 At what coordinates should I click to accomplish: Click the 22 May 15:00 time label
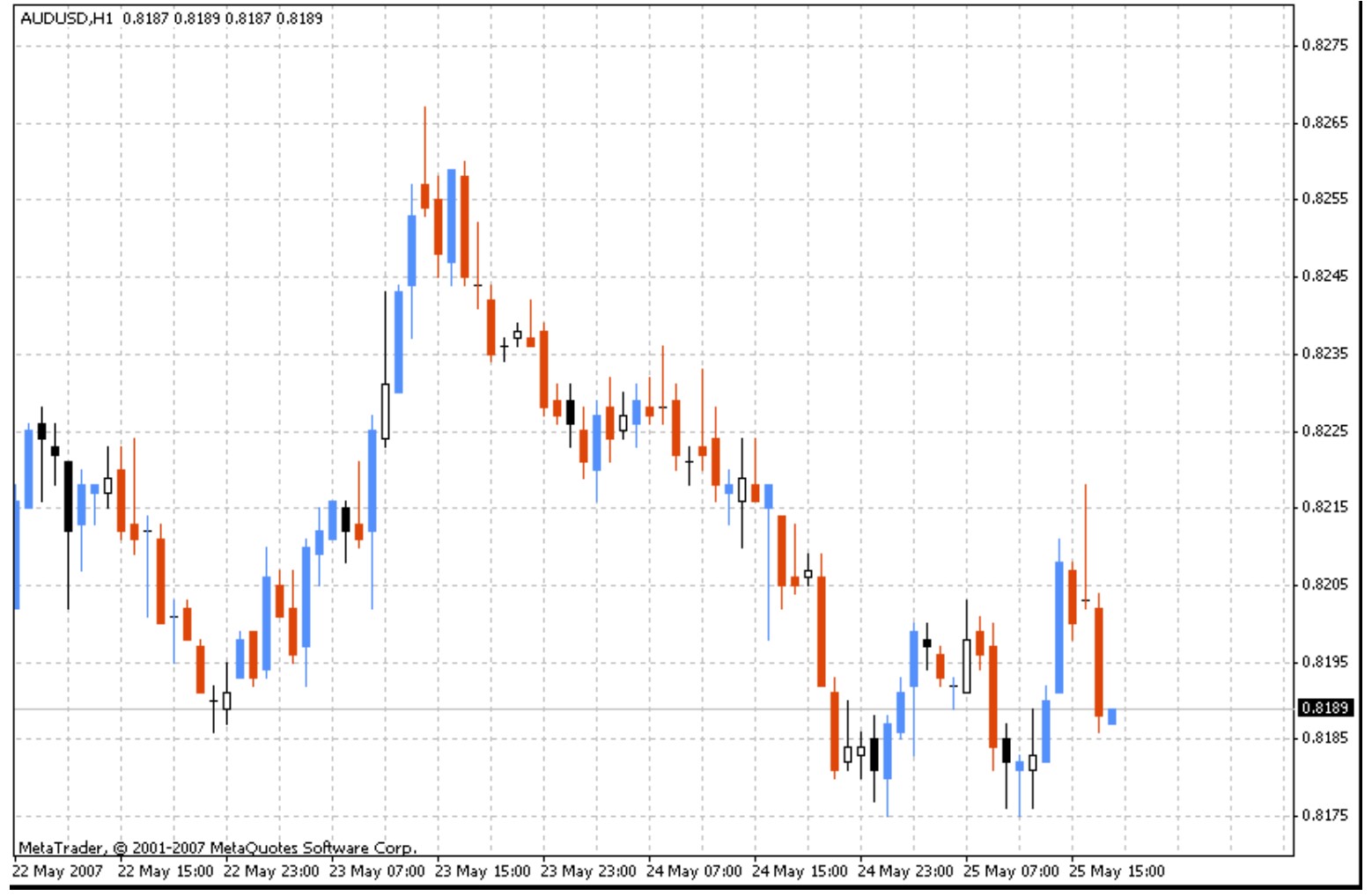(x=166, y=871)
